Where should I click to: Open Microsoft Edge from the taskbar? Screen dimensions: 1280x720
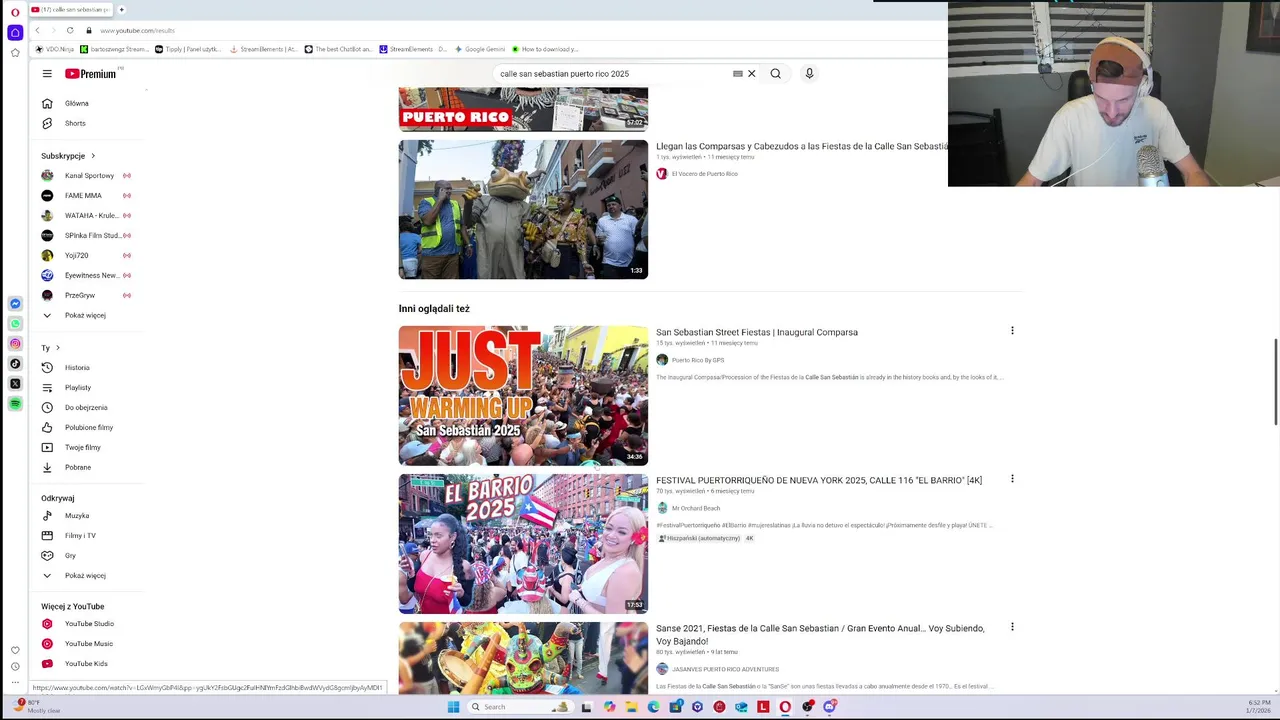coord(653,707)
